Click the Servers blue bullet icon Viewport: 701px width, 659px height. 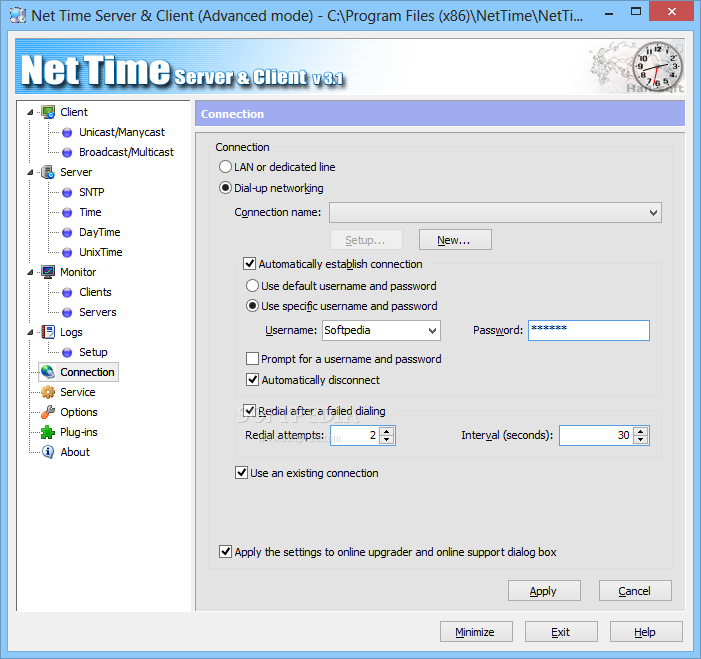67,313
